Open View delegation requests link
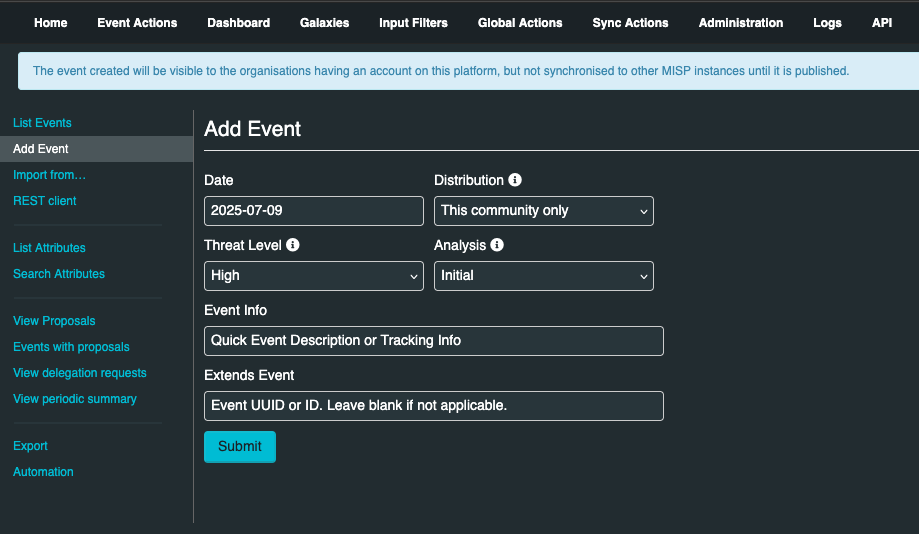The image size is (919, 534). [x=80, y=373]
